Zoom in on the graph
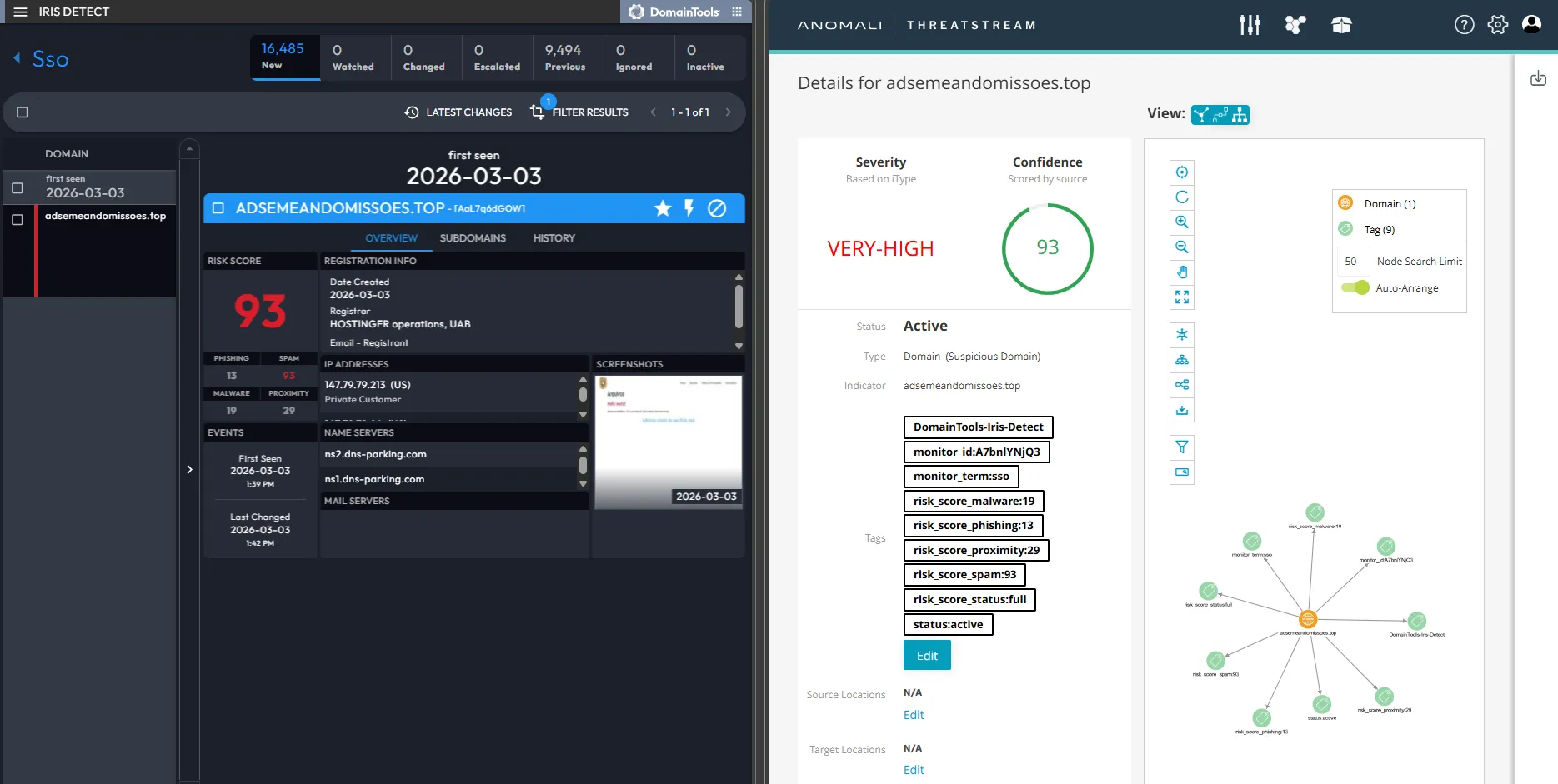This screenshot has height=784, width=1558. 1182,222
